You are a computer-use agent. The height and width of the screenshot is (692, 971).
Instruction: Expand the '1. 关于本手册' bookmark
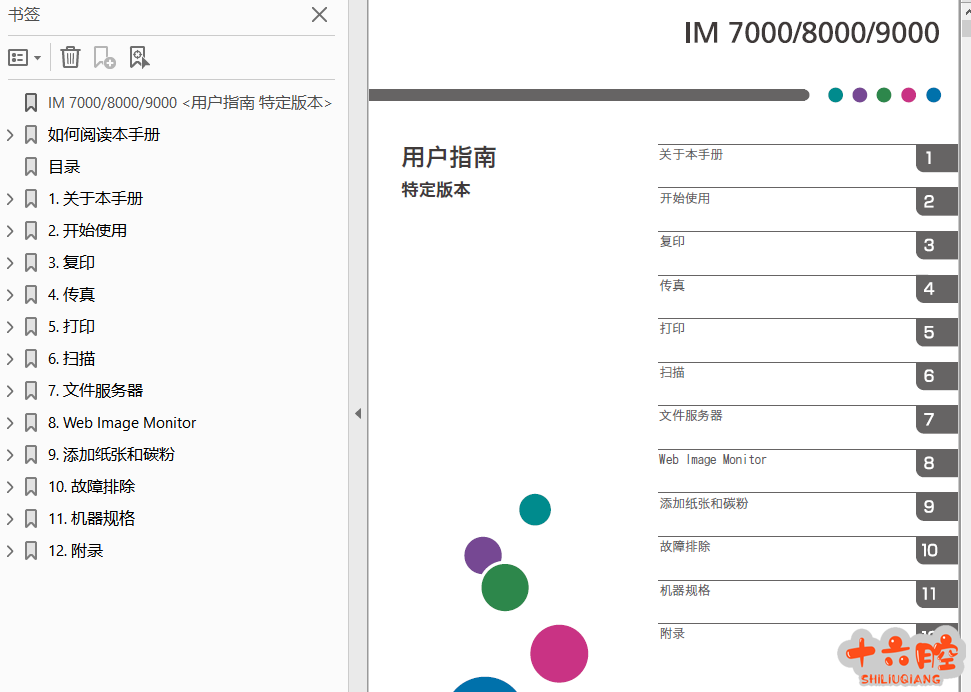click(x=11, y=199)
